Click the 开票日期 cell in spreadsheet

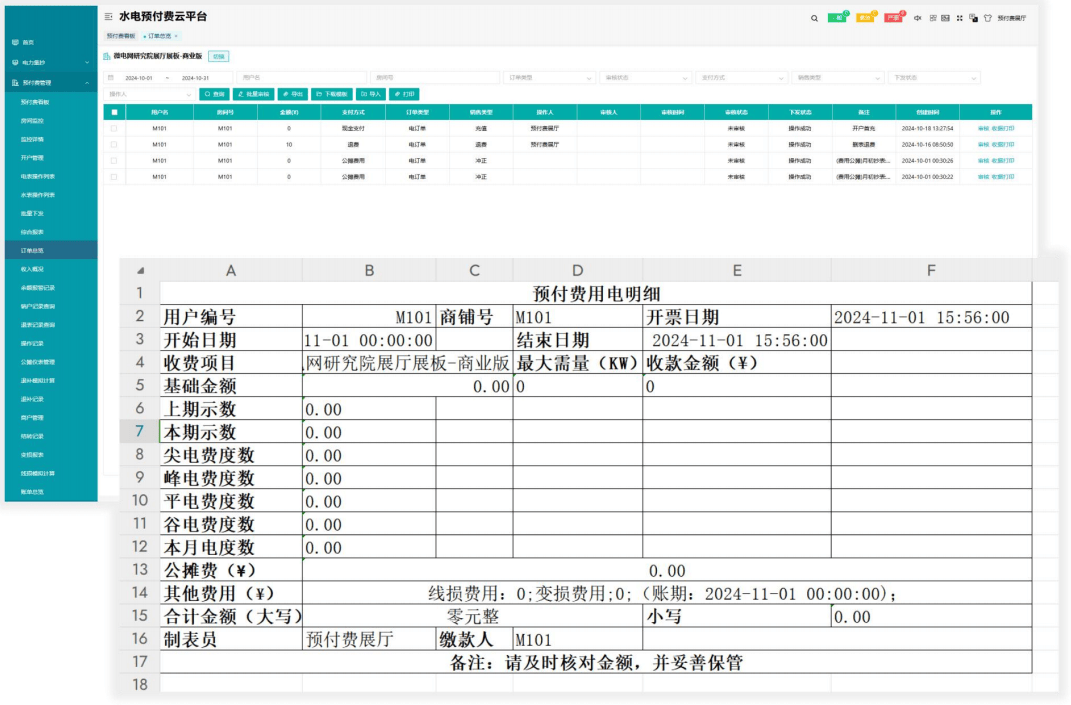click(x=737, y=317)
